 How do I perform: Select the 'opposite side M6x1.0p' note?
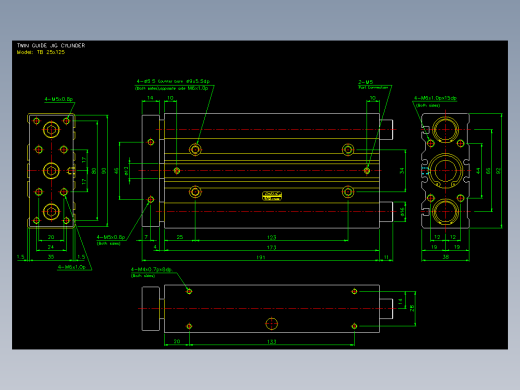point(183,88)
